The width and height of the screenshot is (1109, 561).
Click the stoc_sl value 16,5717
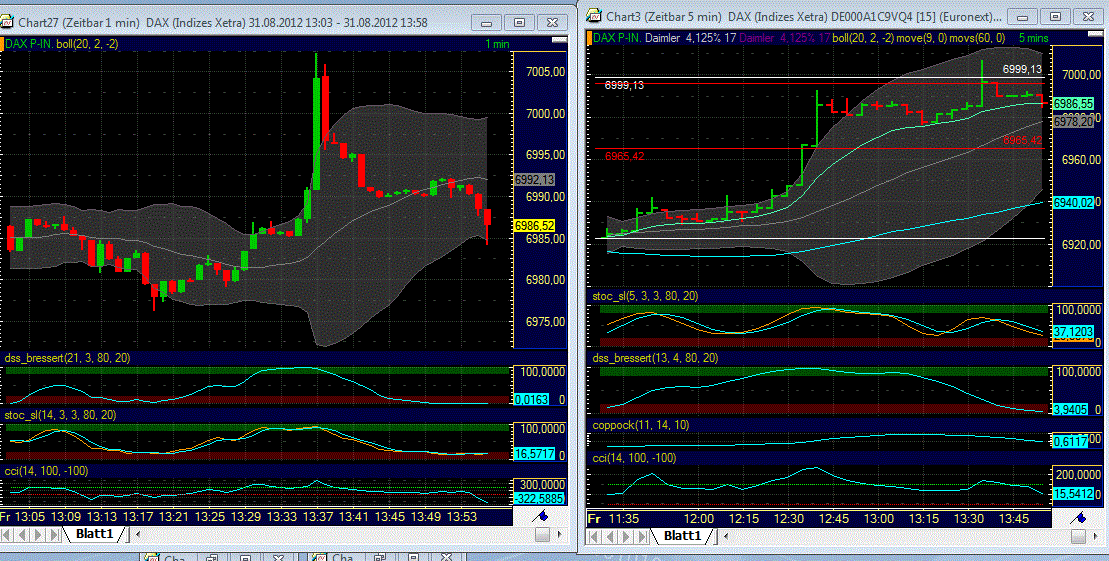click(534, 453)
